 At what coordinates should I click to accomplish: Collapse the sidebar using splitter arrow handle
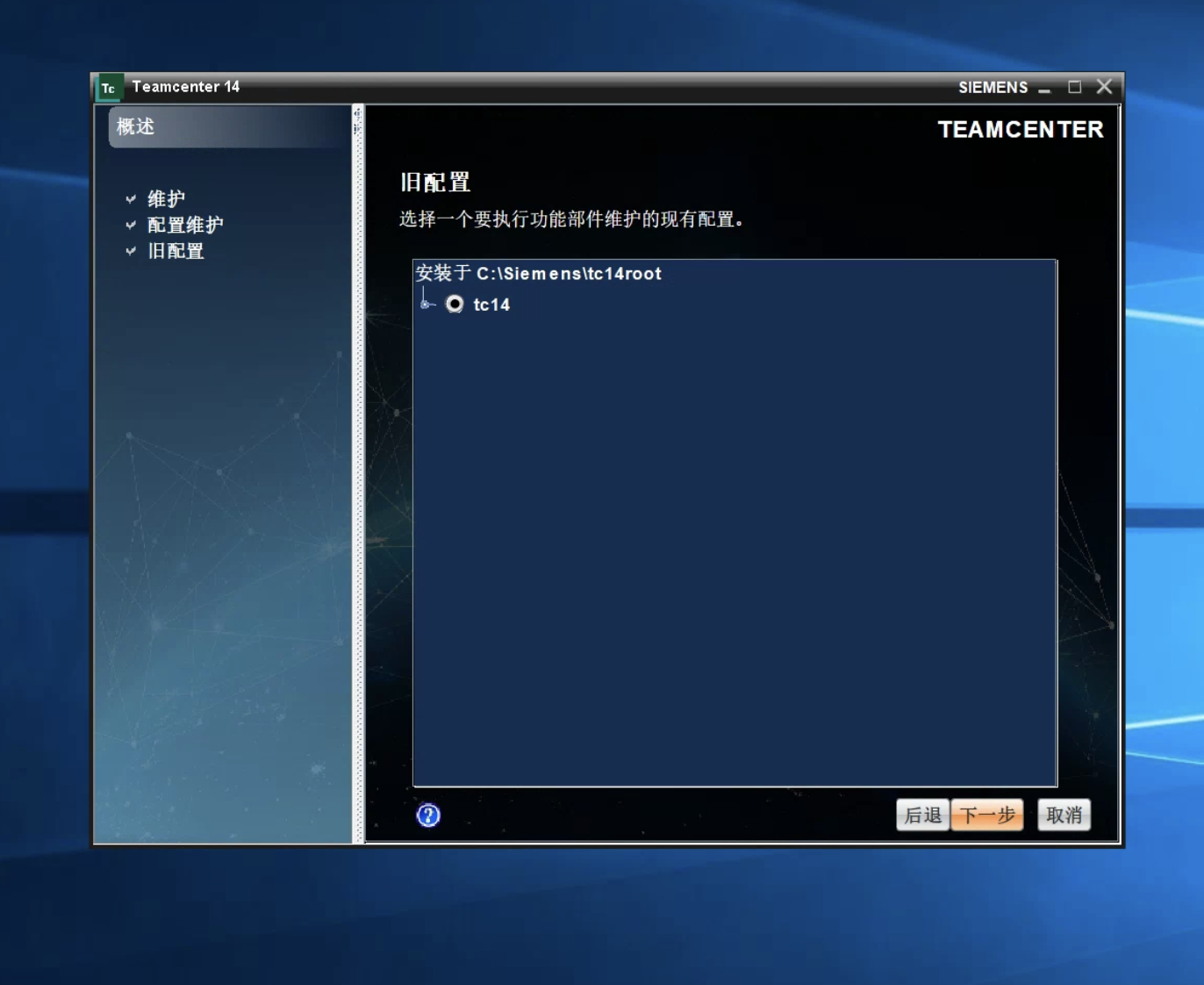(x=357, y=113)
